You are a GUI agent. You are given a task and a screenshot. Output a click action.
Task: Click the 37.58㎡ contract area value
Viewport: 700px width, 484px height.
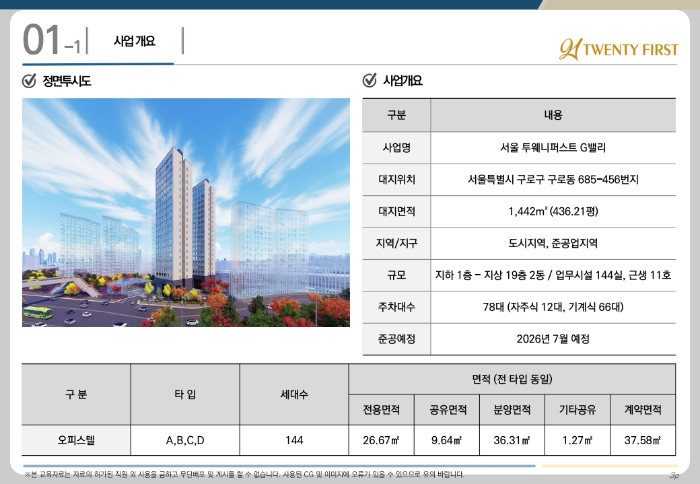point(643,440)
